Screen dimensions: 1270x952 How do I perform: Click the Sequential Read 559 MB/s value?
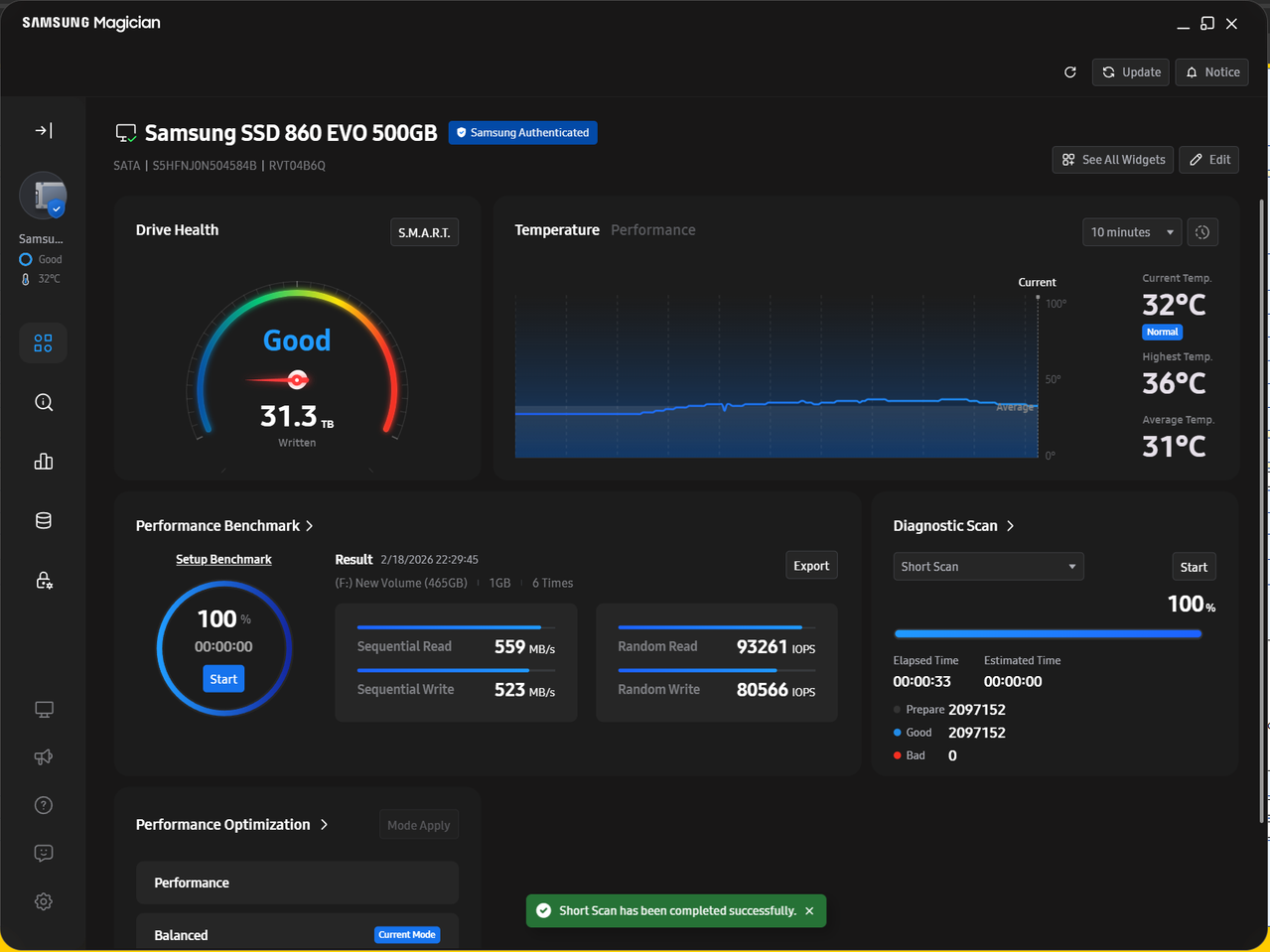coord(524,647)
